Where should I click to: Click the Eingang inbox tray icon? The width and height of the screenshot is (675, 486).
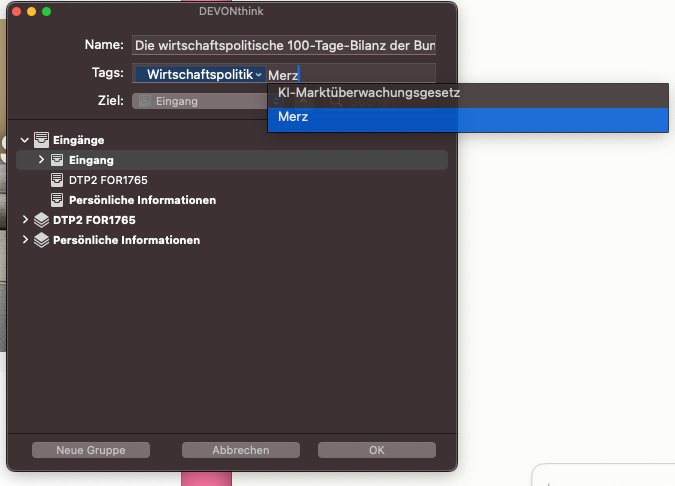(x=57, y=160)
